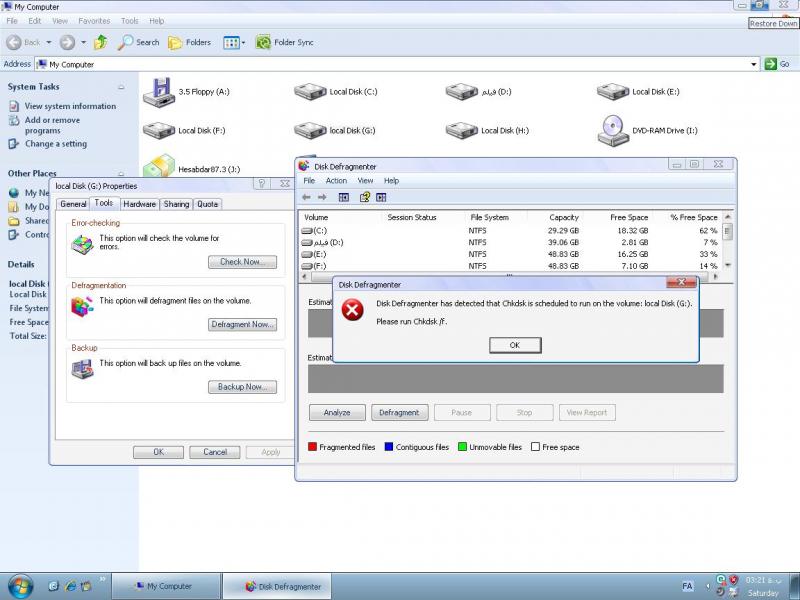Click OK in the Chkdsk error dialog
The width and height of the screenshot is (800, 600).
click(x=515, y=345)
